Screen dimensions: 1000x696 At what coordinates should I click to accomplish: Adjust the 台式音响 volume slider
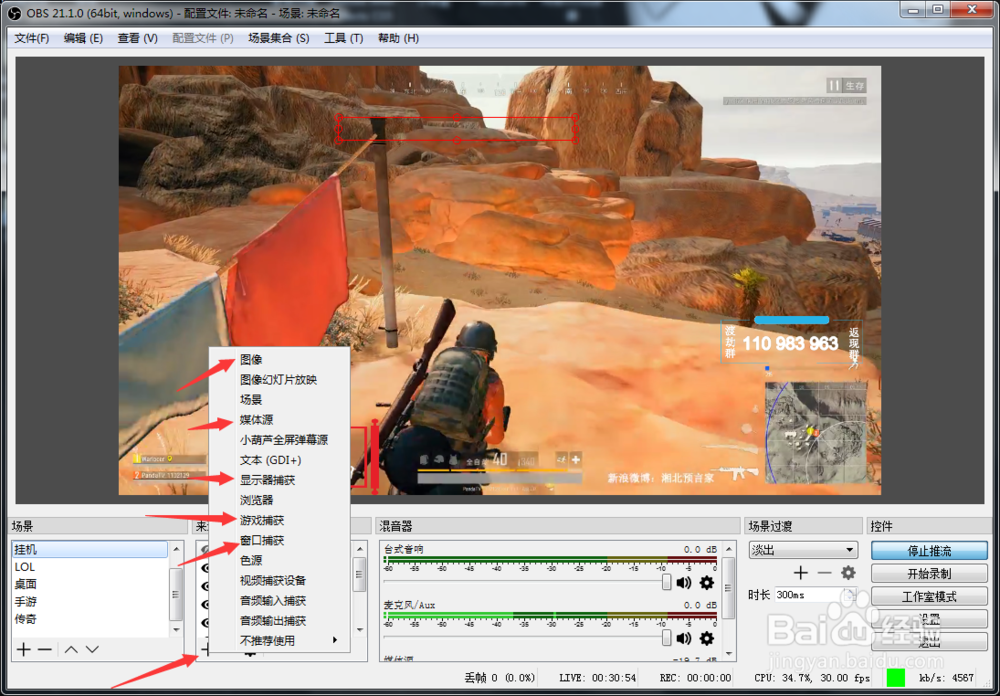click(x=666, y=582)
